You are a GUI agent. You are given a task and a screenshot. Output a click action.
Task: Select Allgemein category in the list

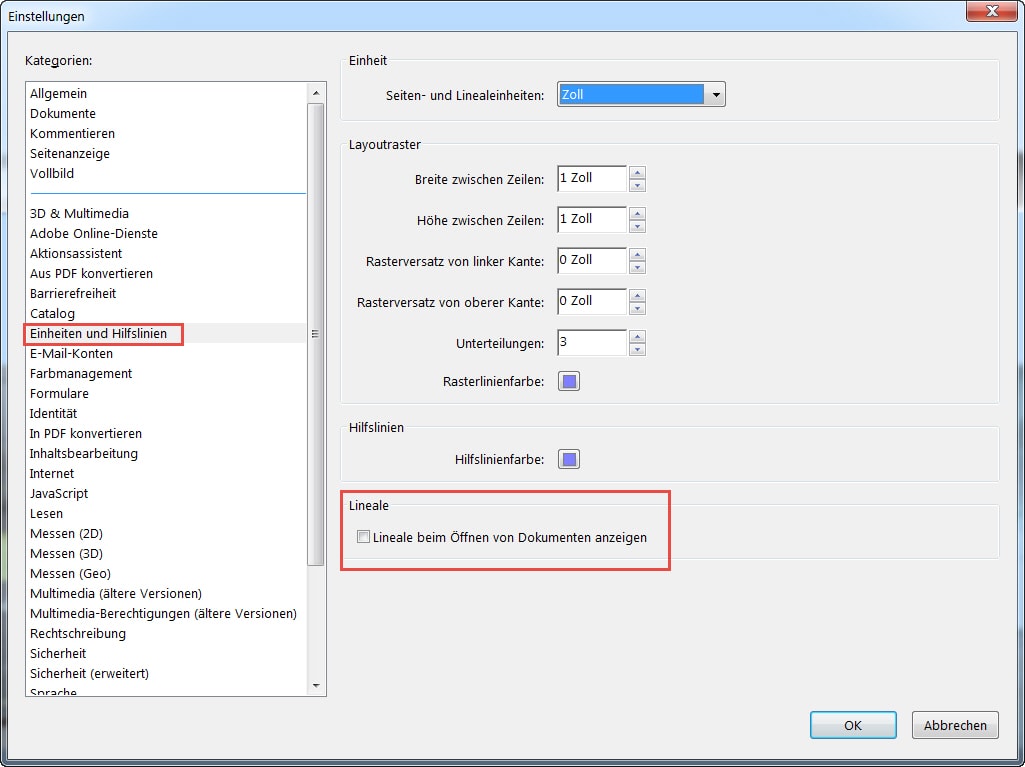click(x=58, y=93)
